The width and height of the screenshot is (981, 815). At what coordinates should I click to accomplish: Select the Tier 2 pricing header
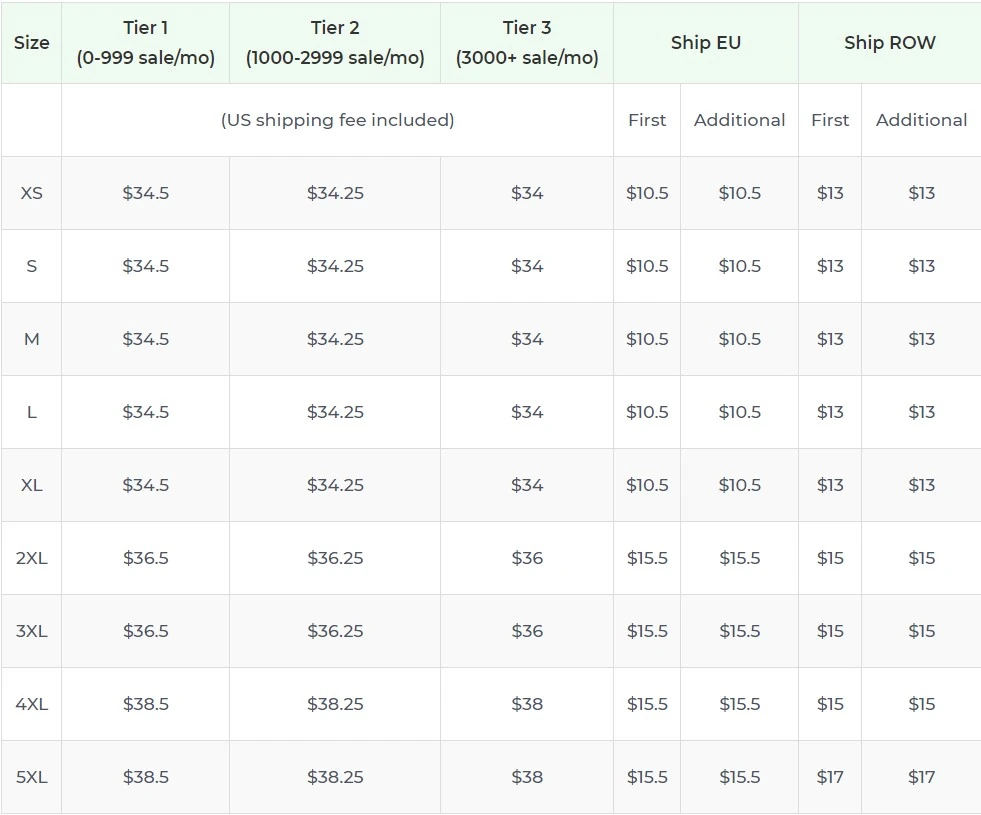[x=334, y=42]
